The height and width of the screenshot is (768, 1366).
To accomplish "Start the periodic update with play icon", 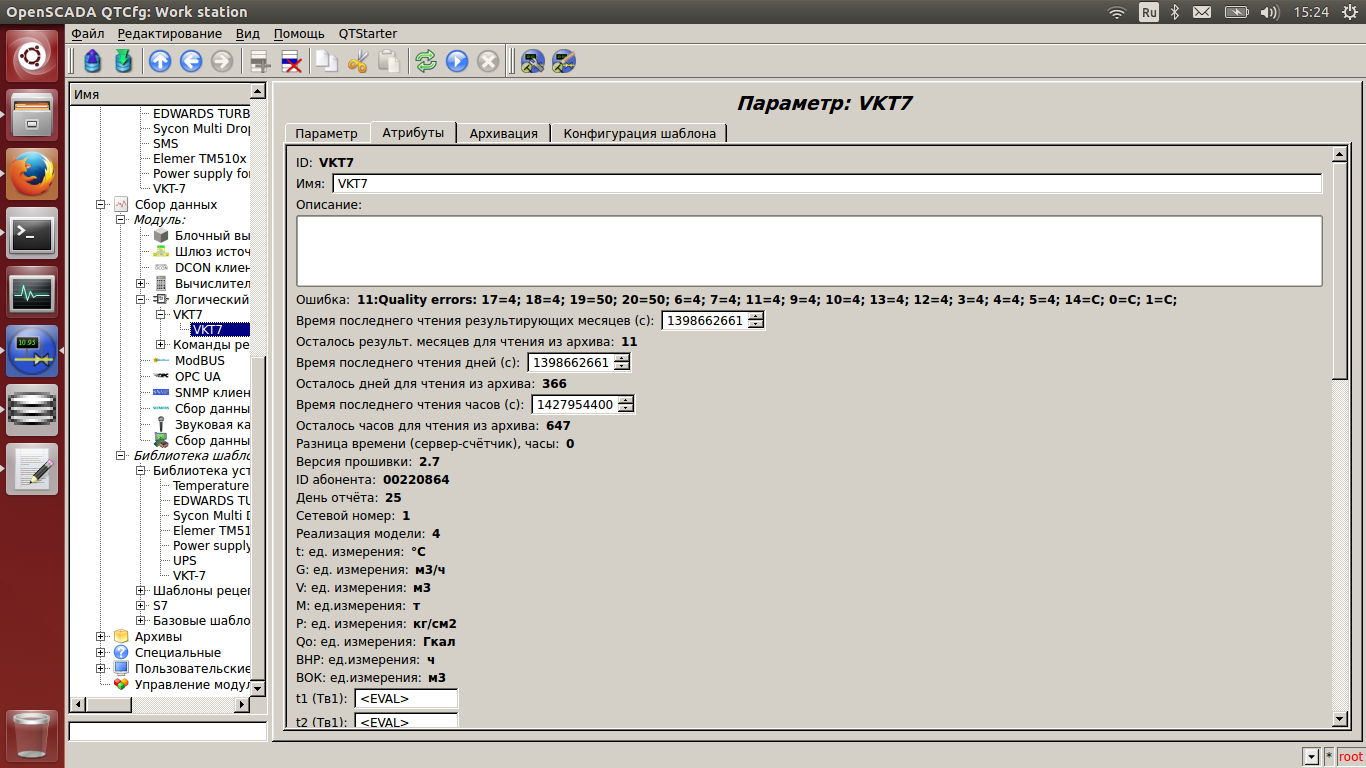I will click(457, 62).
